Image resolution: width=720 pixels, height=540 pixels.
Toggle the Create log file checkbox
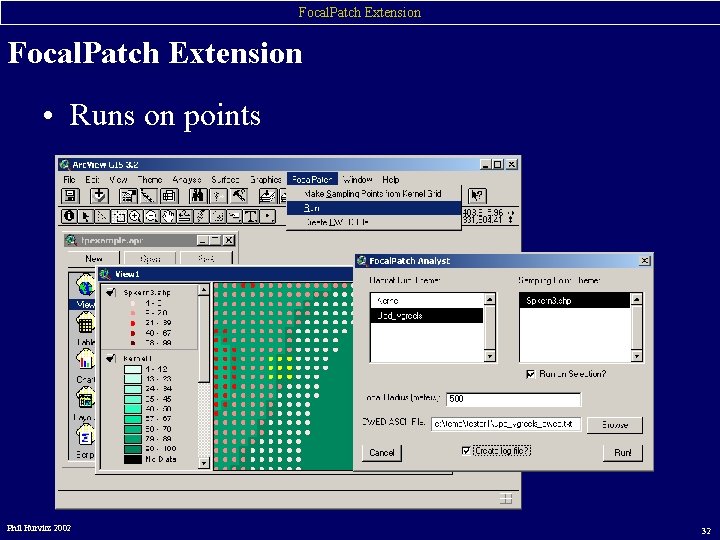(x=466, y=450)
